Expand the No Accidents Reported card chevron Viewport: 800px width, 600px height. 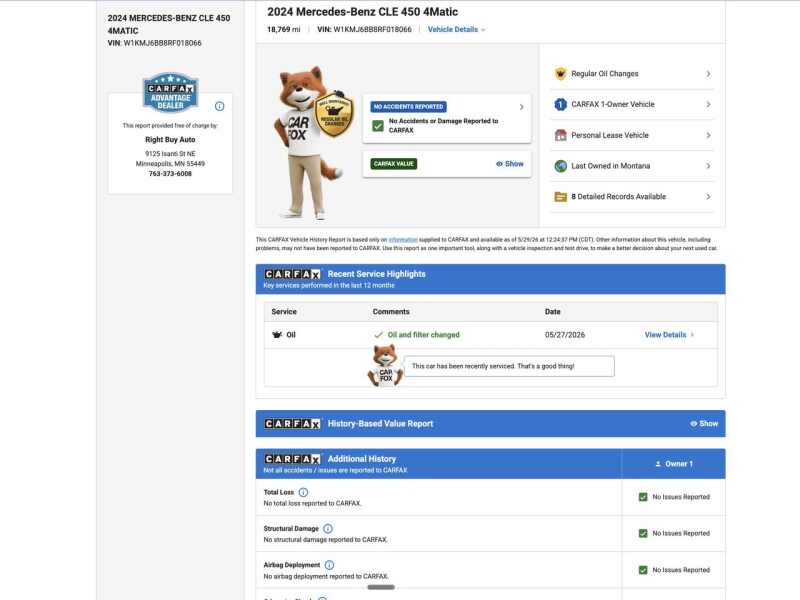click(521, 107)
